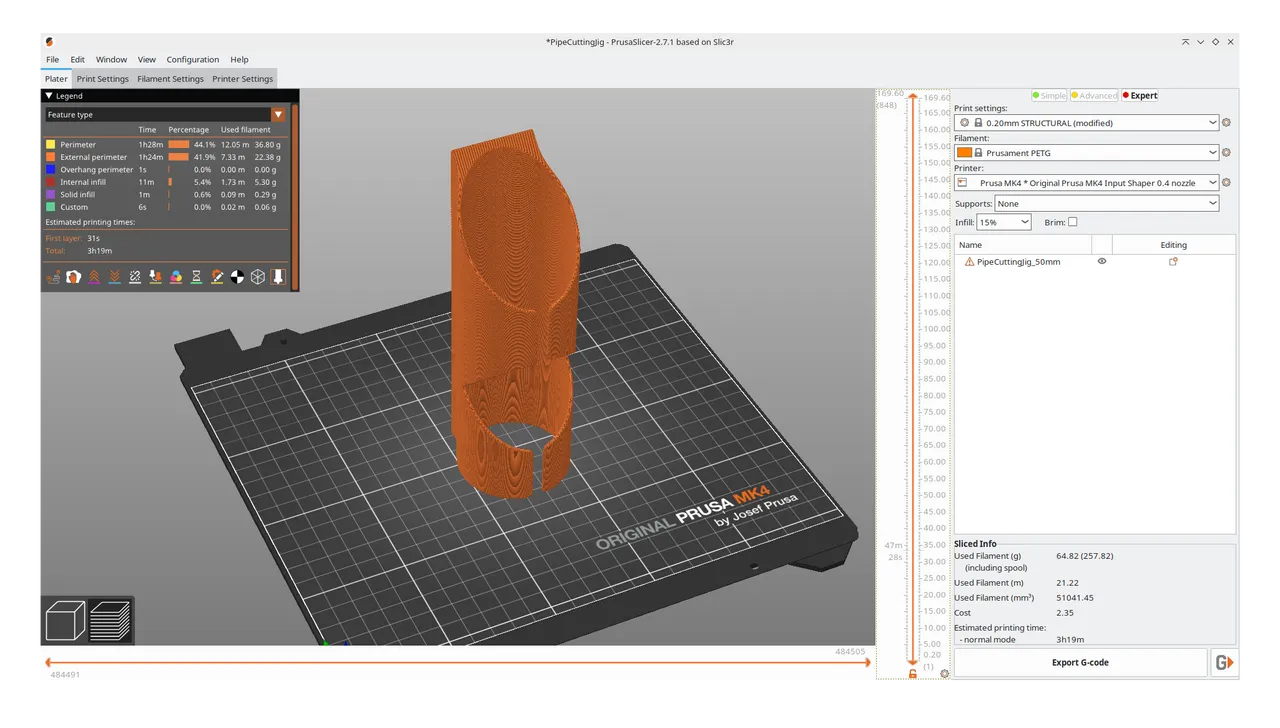Toggle shells wireframe cube icon
This screenshot has height=728, width=1280.
258,277
